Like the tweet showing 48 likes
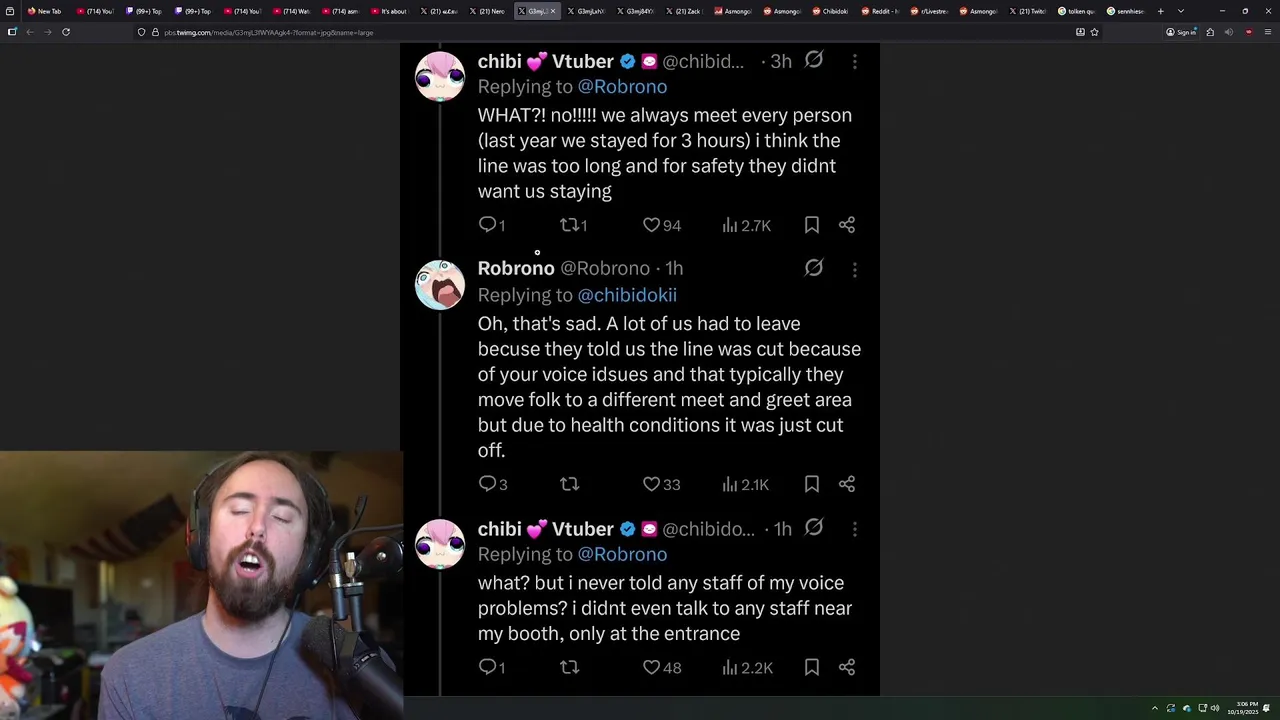1280x720 pixels. click(661, 667)
